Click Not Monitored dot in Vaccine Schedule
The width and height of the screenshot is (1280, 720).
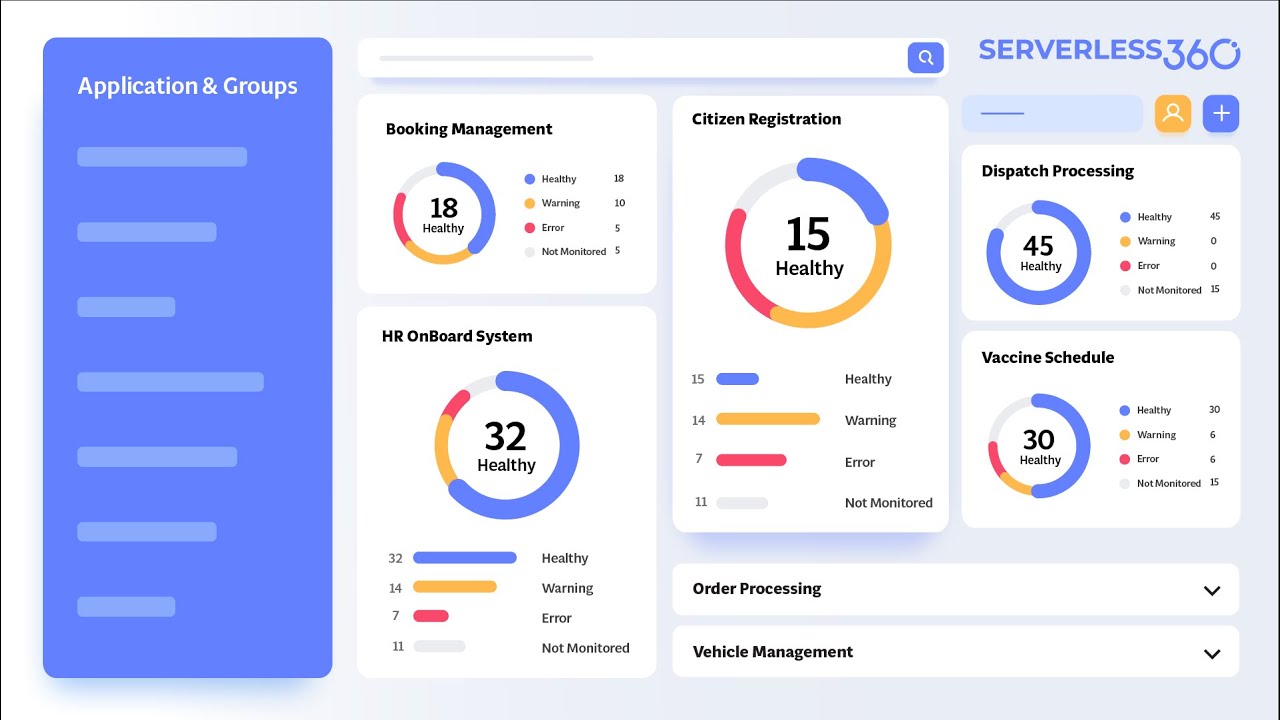(x=1125, y=483)
